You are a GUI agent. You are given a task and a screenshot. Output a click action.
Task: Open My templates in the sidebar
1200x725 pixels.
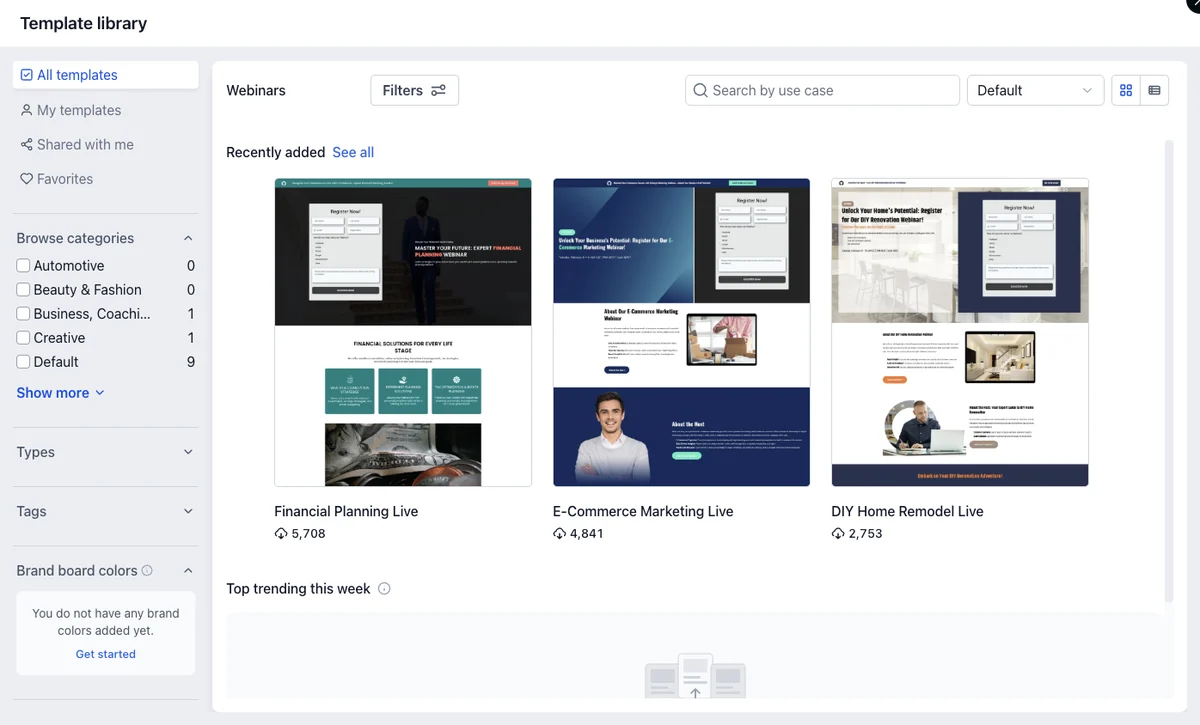click(x=70, y=110)
